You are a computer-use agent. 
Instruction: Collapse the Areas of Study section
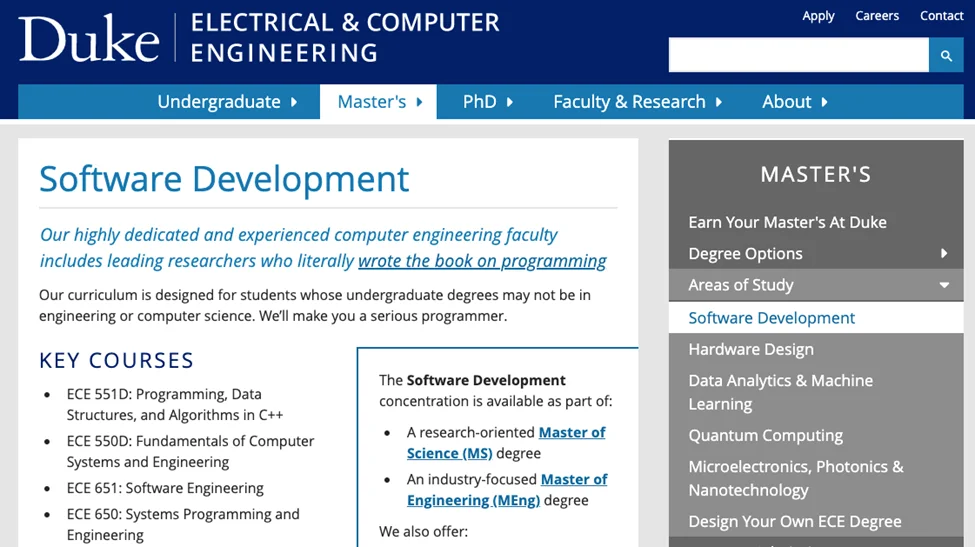pos(943,285)
